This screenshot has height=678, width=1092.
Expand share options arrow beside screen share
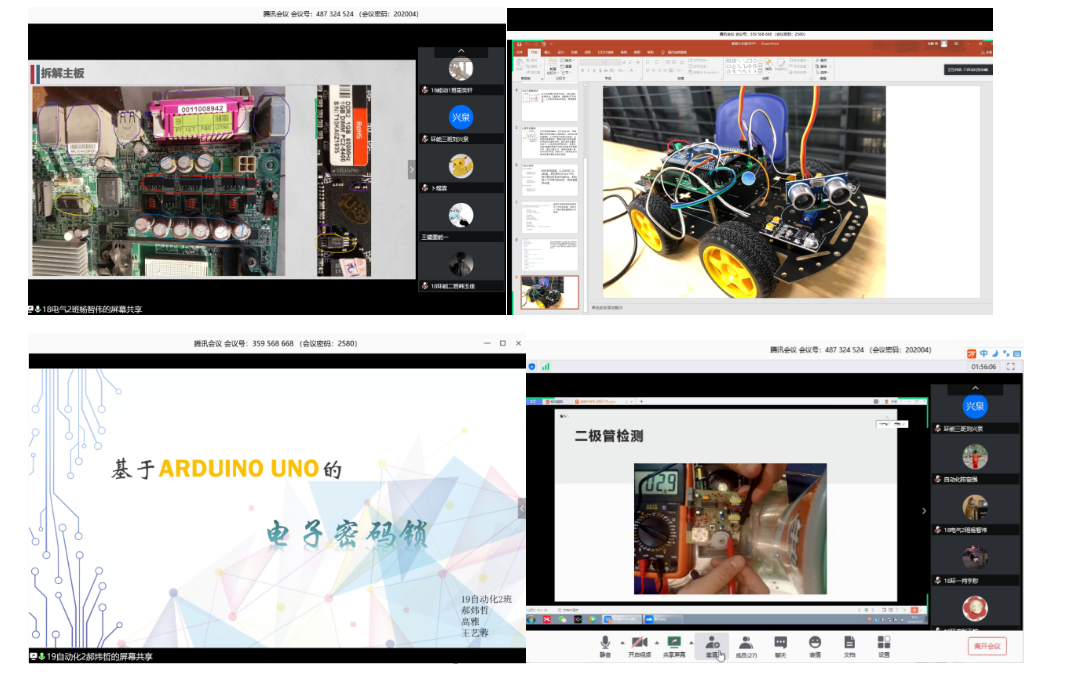[691, 642]
